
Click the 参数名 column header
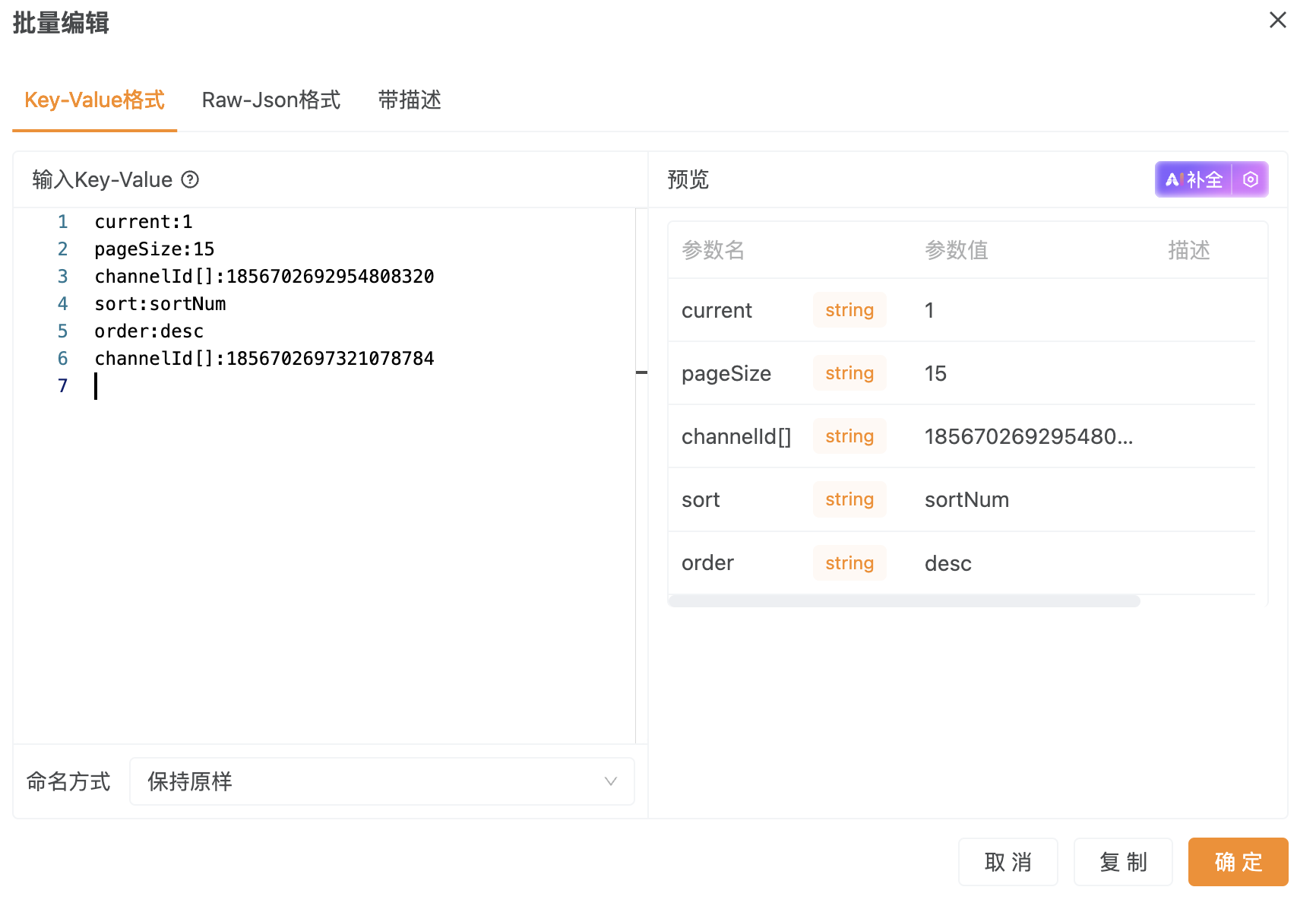point(713,250)
